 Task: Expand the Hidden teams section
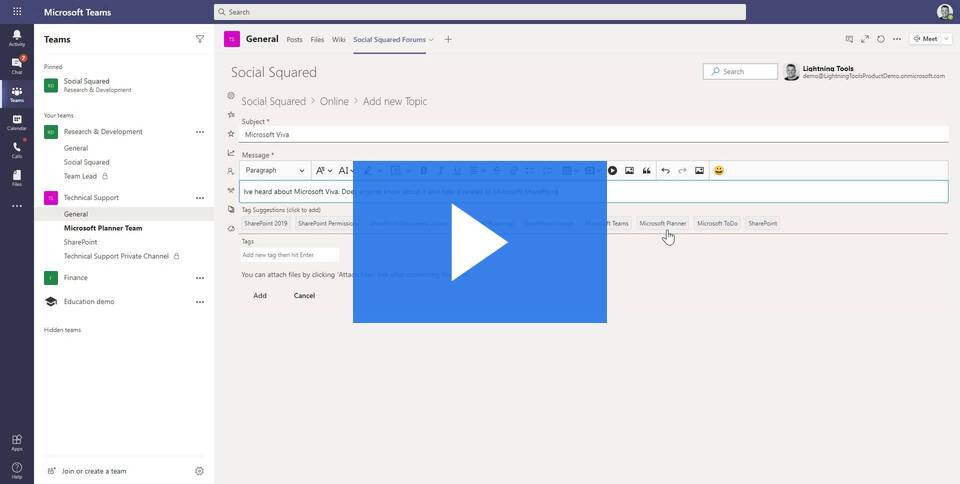tap(62, 330)
